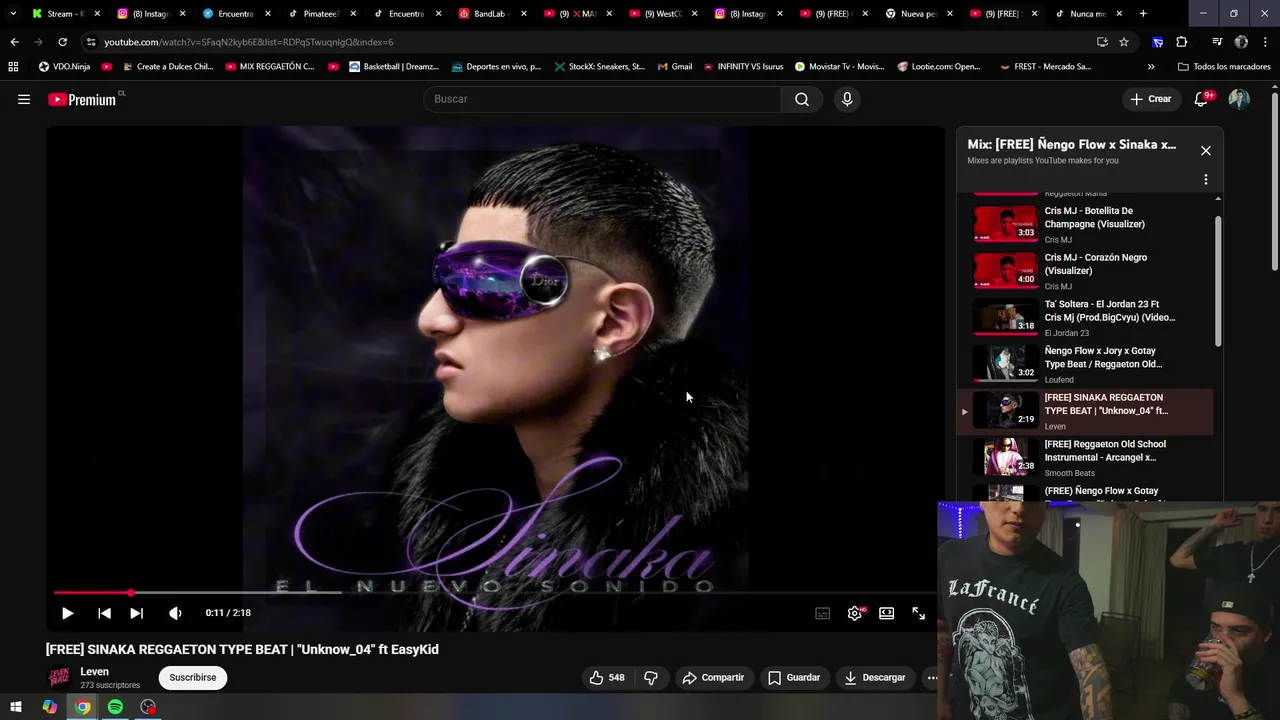This screenshot has width=1280, height=720.
Task: Switch to the Nunca me TikTok tab
Action: click(x=1087, y=14)
